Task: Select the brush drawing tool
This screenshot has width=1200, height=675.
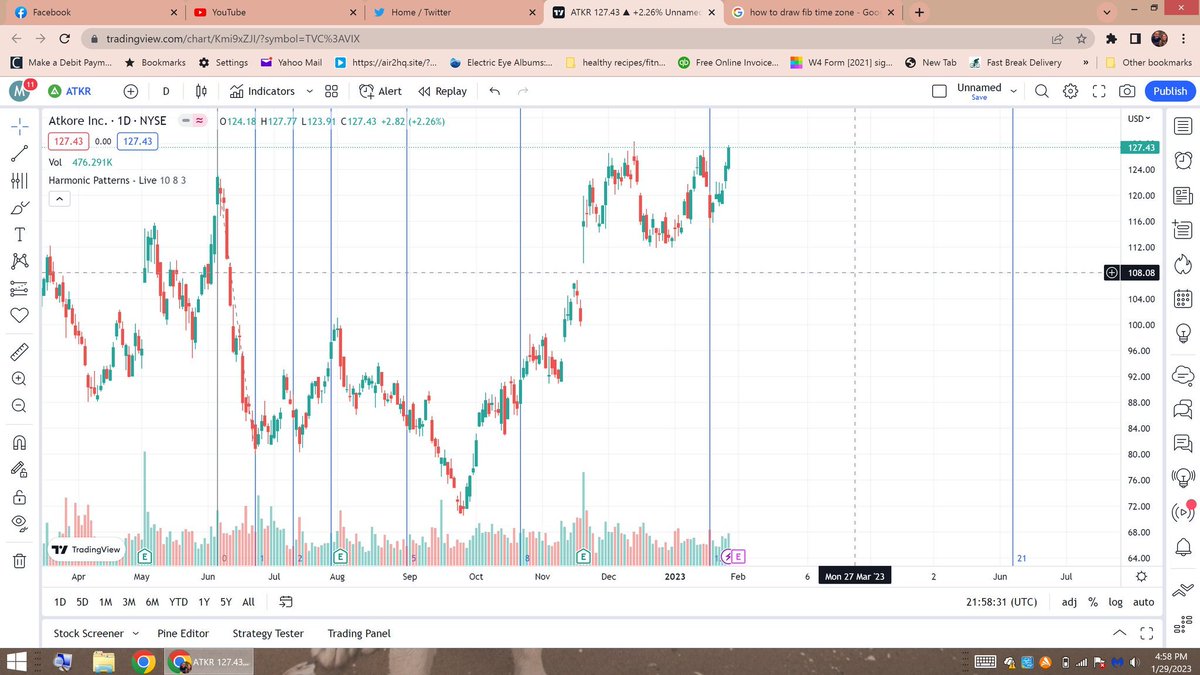Action: click(19, 208)
